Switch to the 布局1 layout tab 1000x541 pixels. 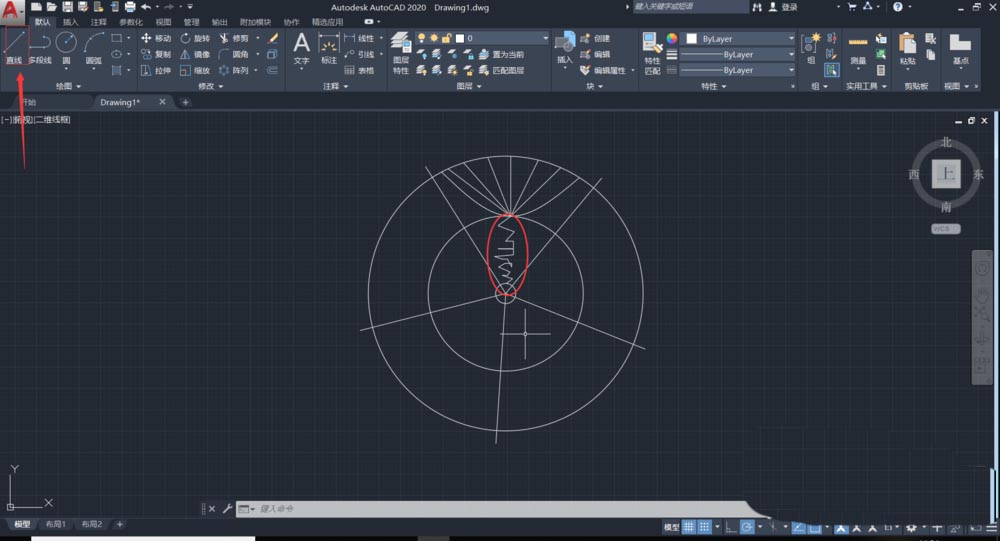[55, 525]
